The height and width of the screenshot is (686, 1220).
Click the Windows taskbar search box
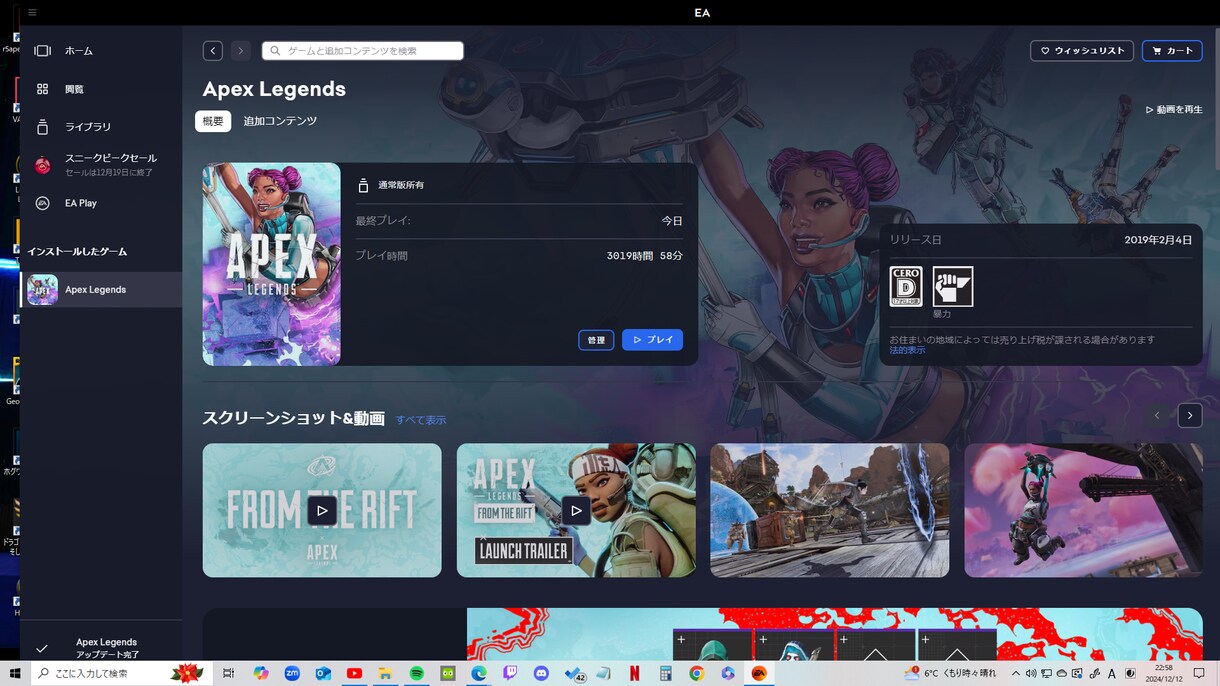pyautogui.click(x=123, y=673)
